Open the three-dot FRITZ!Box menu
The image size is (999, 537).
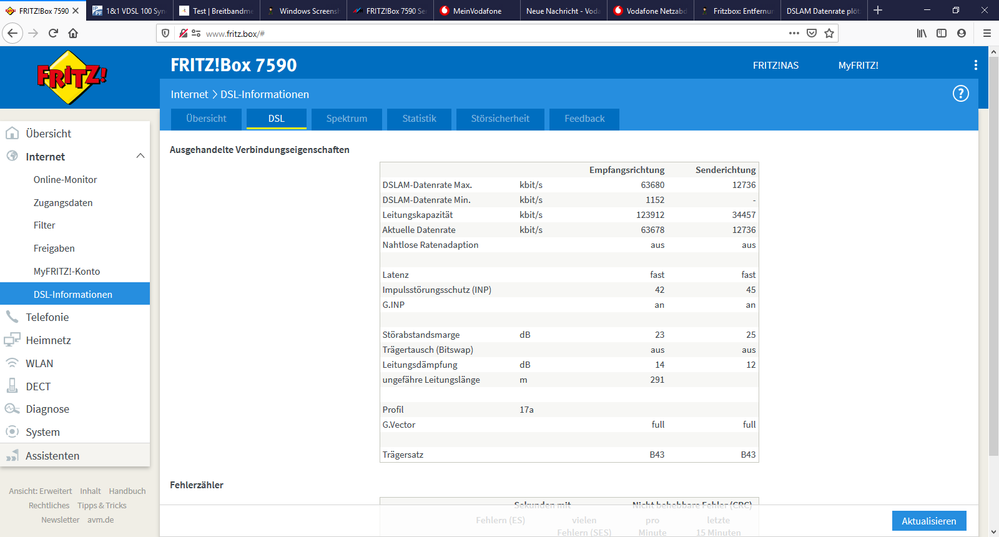pos(975,65)
